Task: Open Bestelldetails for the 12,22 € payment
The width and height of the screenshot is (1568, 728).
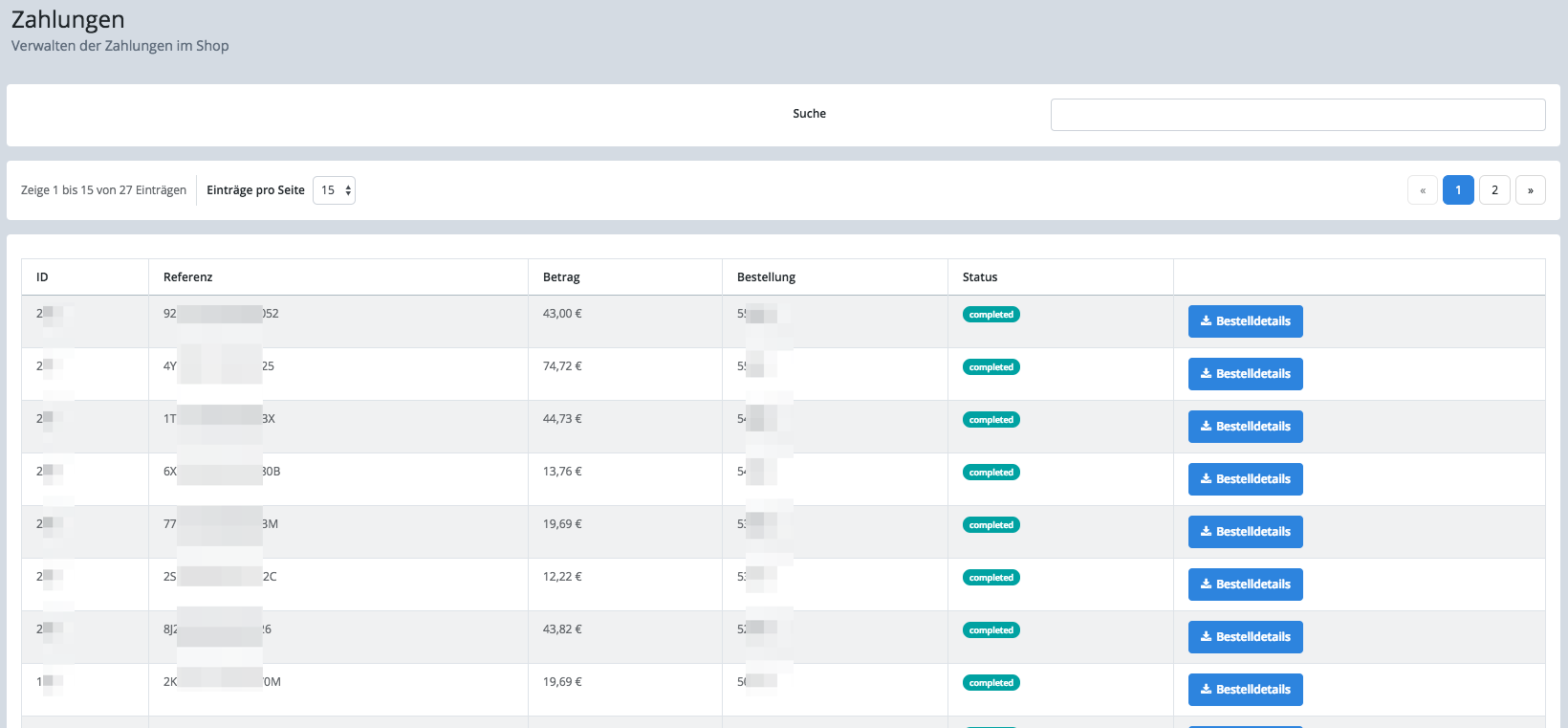Action: tap(1245, 585)
